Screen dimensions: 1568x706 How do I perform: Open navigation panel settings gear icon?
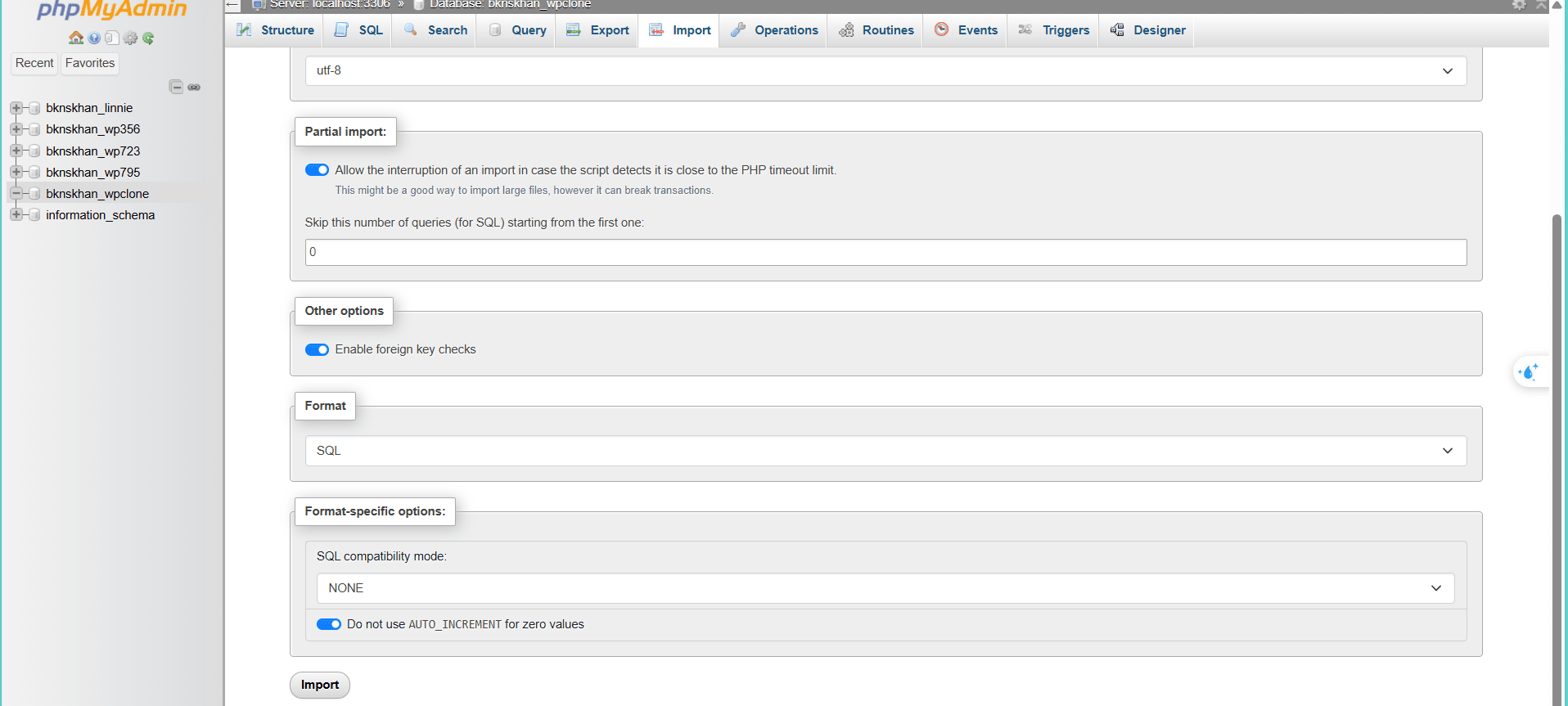(x=130, y=38)
